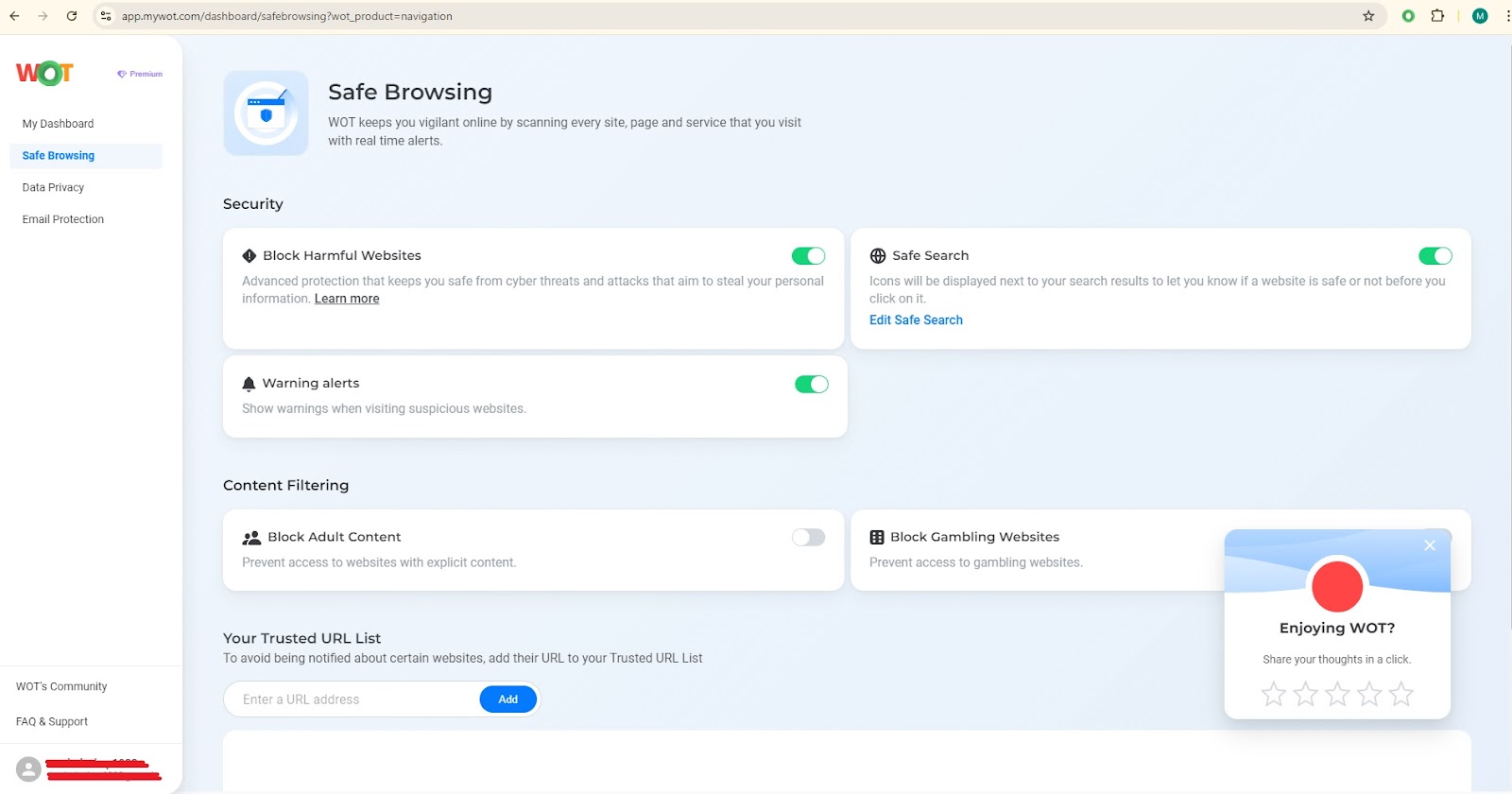1512x794 pixels.
Task: Click the Block Harmful Websites diamond icon
Action: (249, 256)
